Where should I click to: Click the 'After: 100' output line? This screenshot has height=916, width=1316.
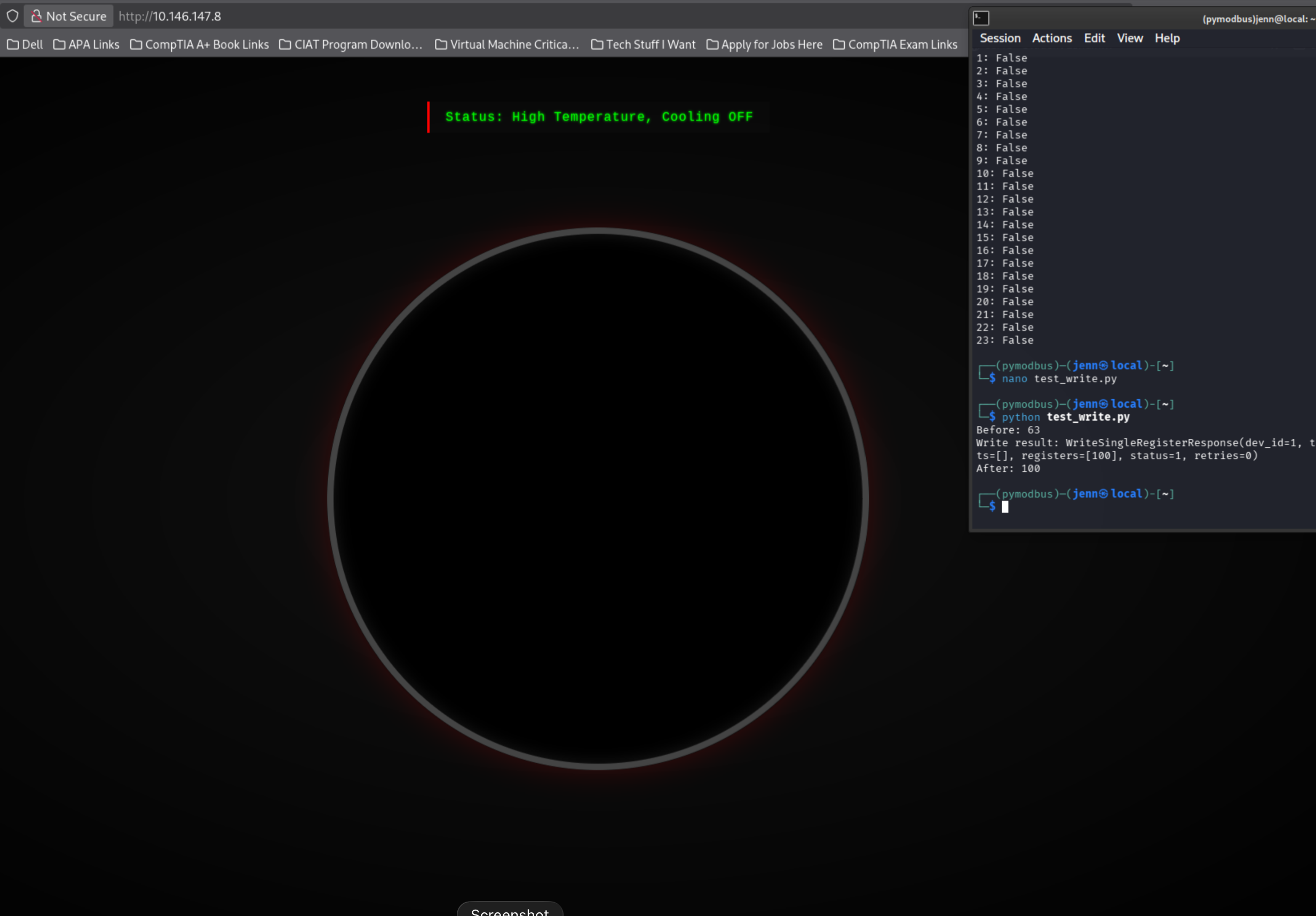tap(1008, 468)
